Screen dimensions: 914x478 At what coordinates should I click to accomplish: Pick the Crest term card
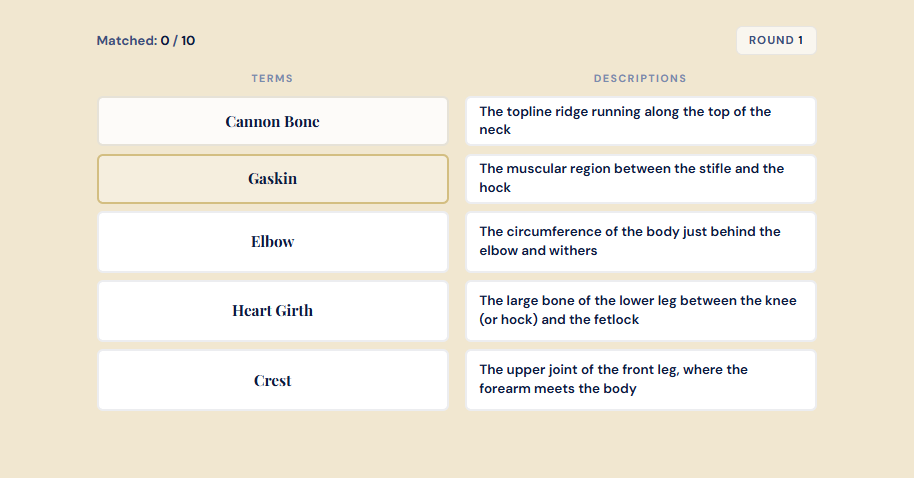[x=273, y=380]
